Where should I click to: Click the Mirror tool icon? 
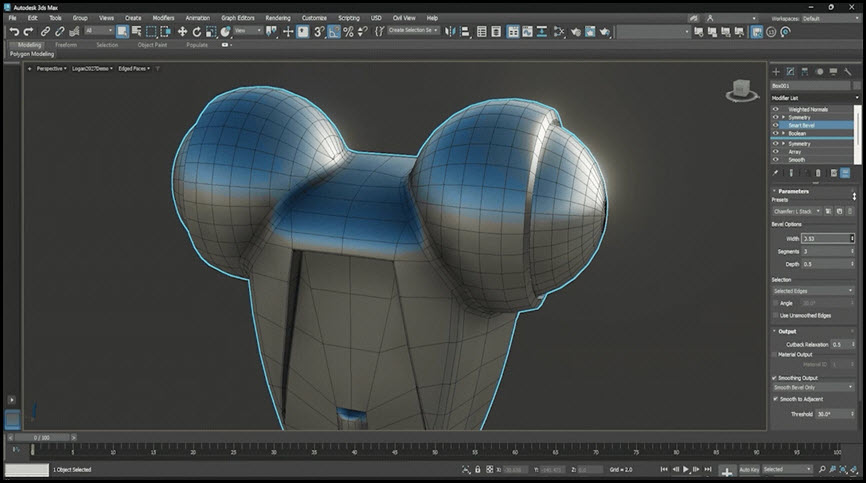tap(450, 31)
